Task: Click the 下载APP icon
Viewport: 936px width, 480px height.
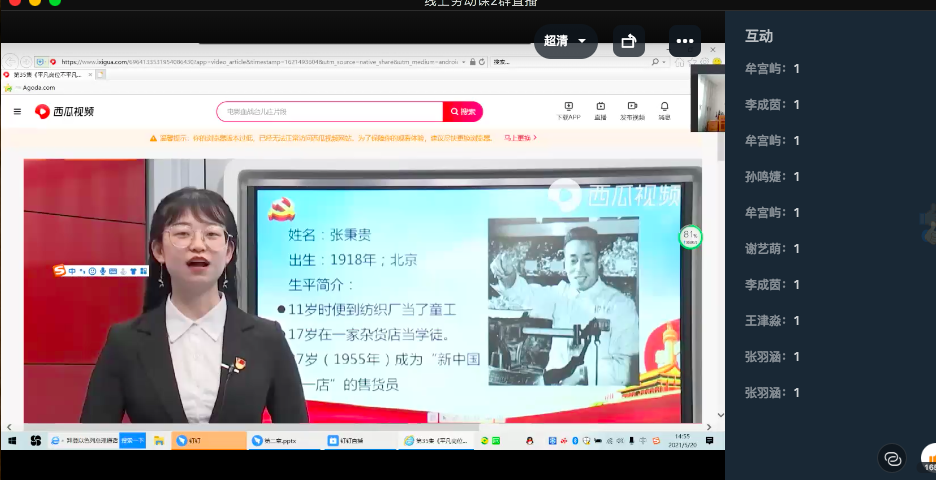Action: coord(568,111)
